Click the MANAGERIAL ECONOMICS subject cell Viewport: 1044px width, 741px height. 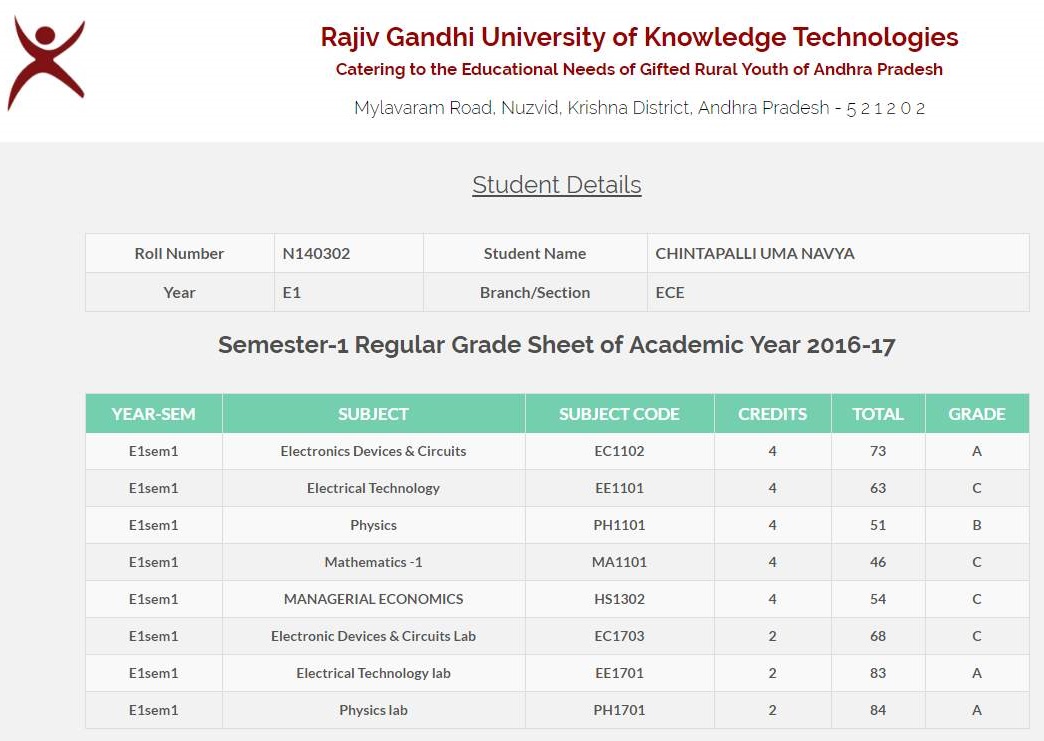pos(373,599)
